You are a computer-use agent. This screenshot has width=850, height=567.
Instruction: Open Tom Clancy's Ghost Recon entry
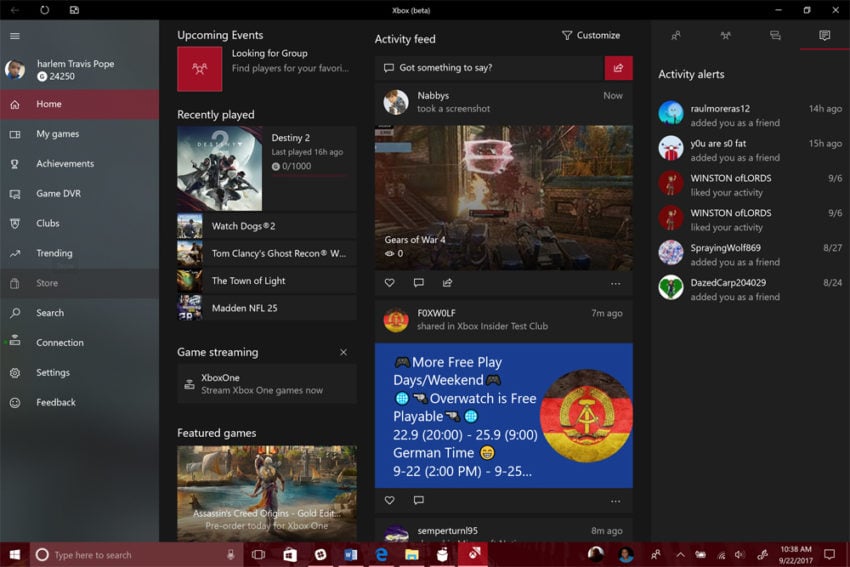click(x=267, y=253)
